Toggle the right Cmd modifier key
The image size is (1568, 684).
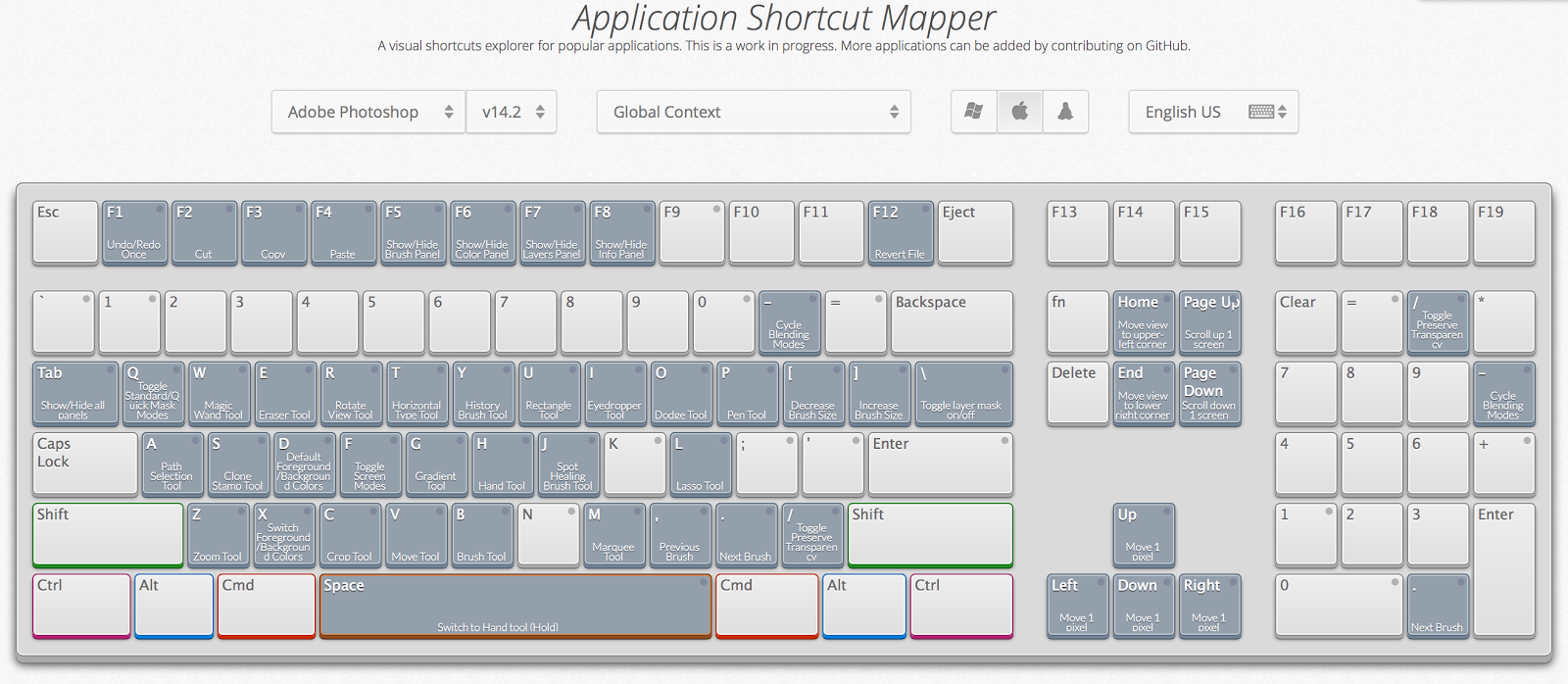coord(767,606)
